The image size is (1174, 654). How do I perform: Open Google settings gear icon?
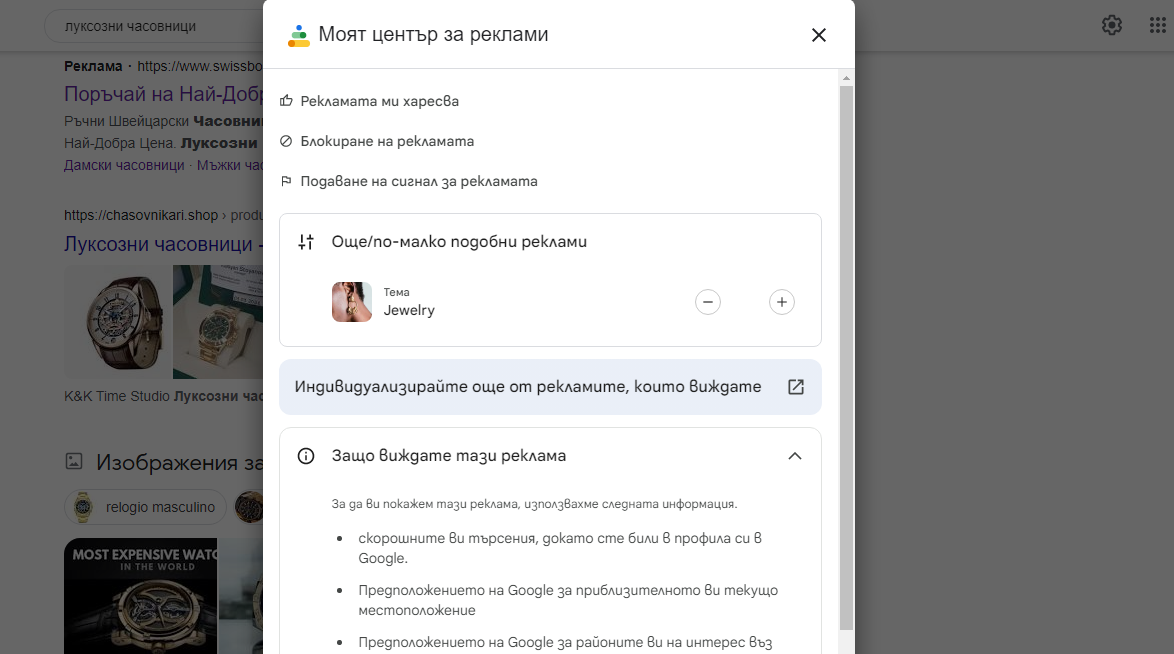1111,25
